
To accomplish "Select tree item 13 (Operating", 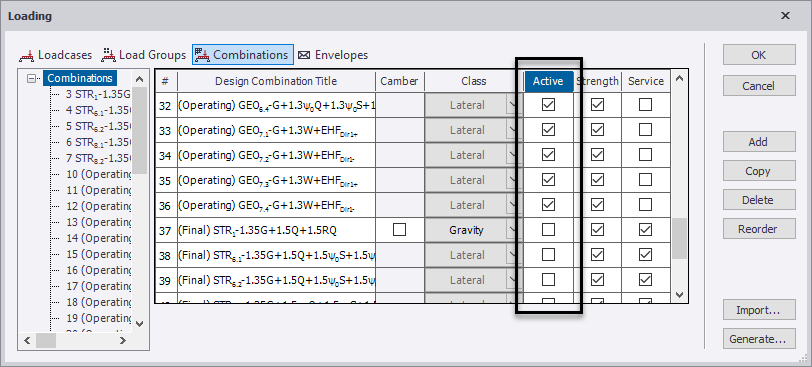I will point(98,223).
